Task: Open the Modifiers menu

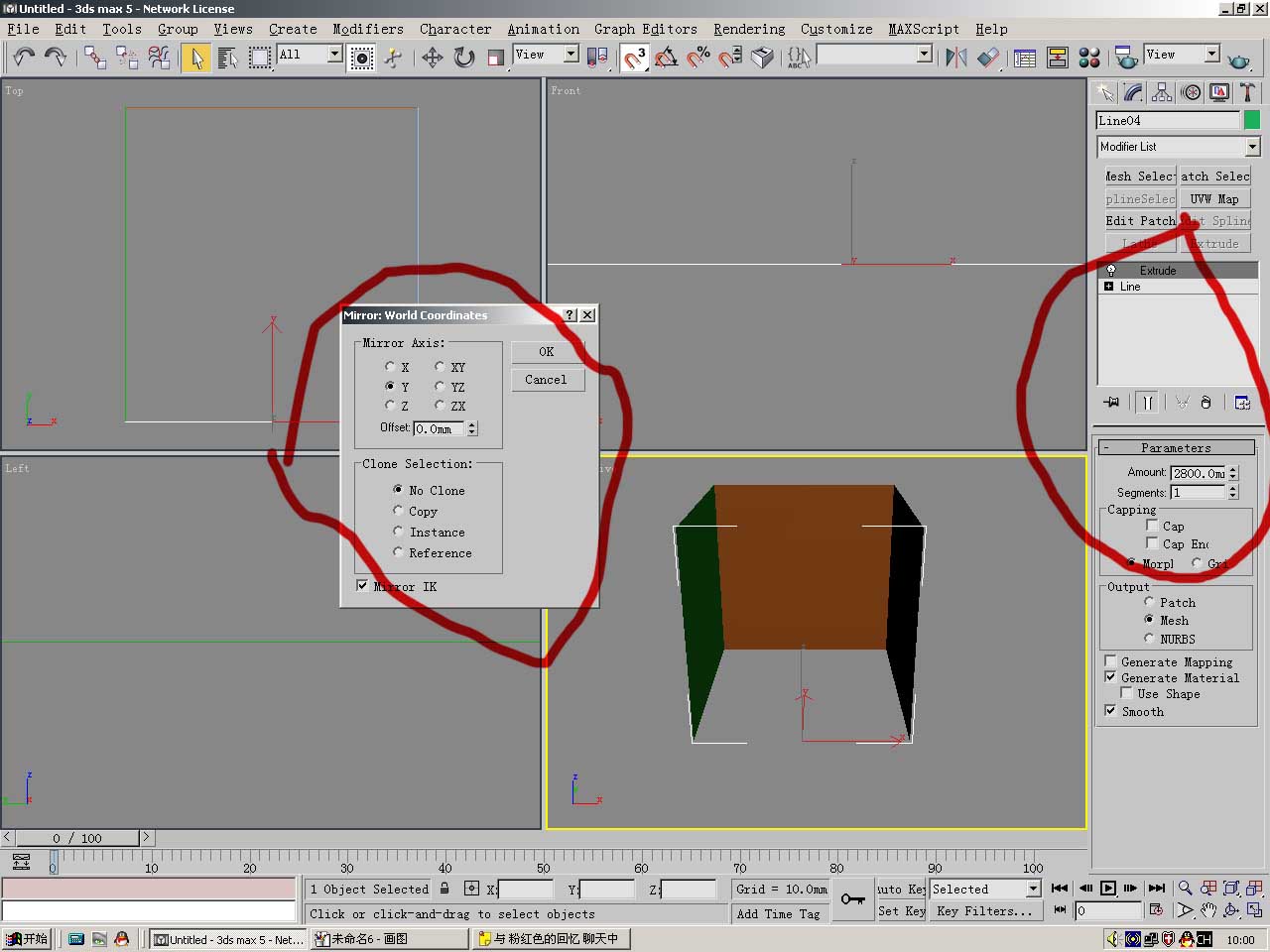Action: 367,29
